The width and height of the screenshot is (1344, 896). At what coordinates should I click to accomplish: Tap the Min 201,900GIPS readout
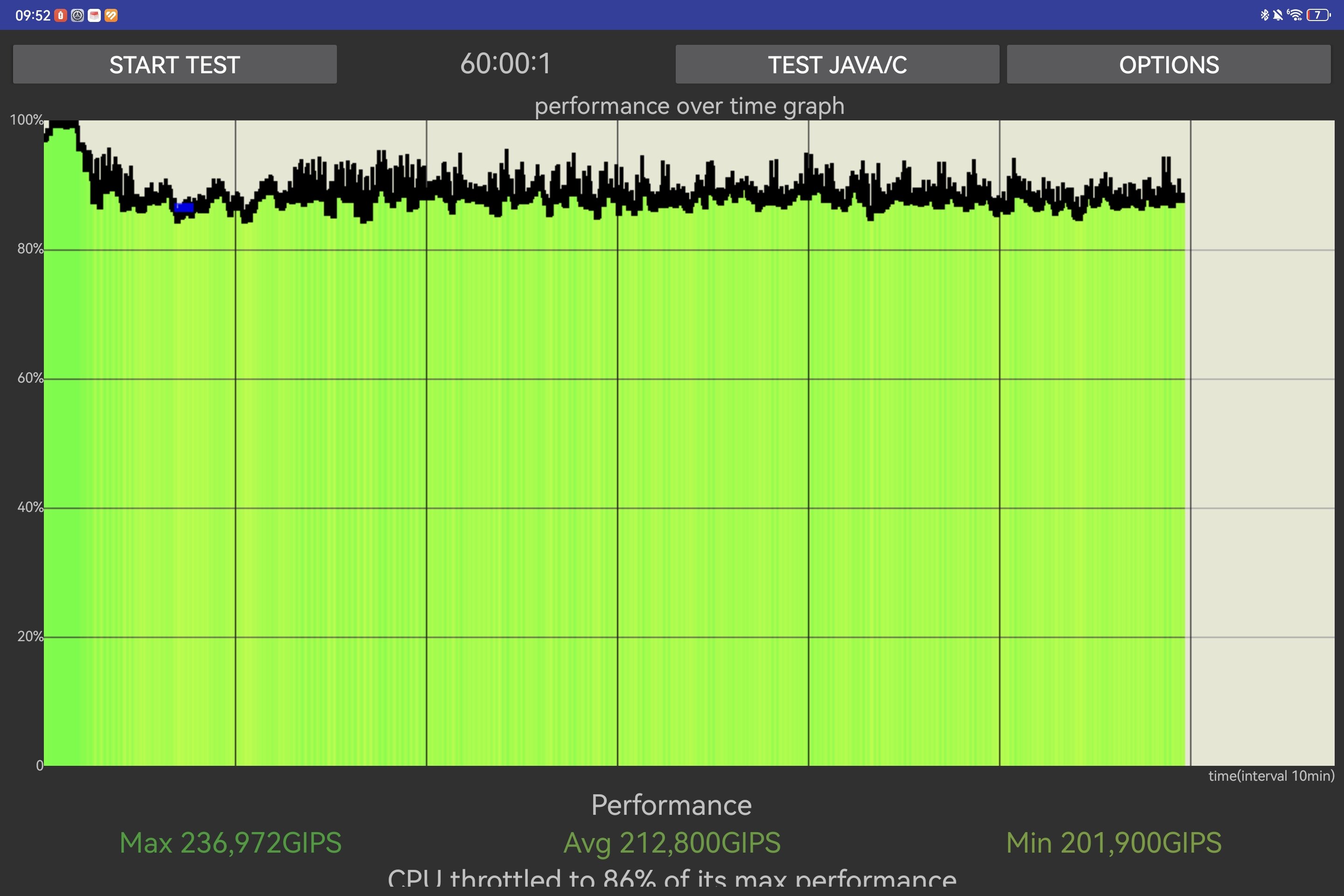click(x=1114, y=843)
